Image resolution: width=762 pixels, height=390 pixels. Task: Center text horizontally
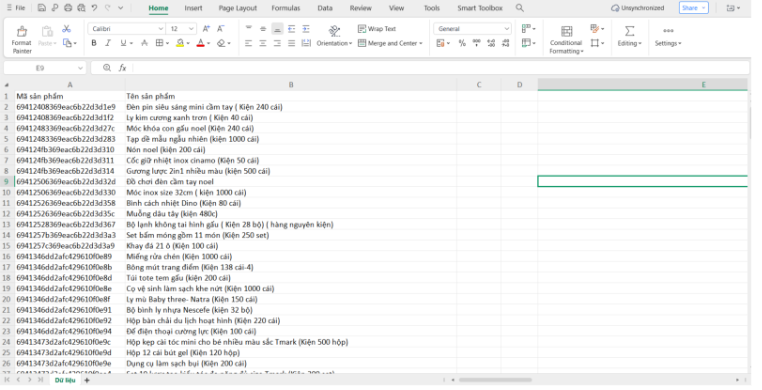point(263,43)
